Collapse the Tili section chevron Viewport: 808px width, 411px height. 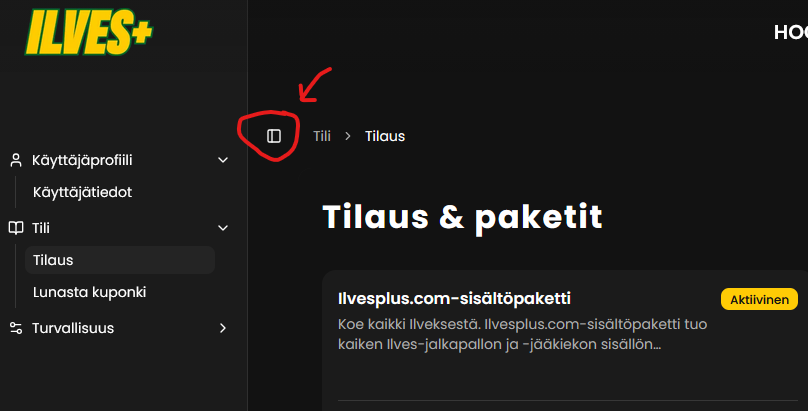click(x=223, y=228)
